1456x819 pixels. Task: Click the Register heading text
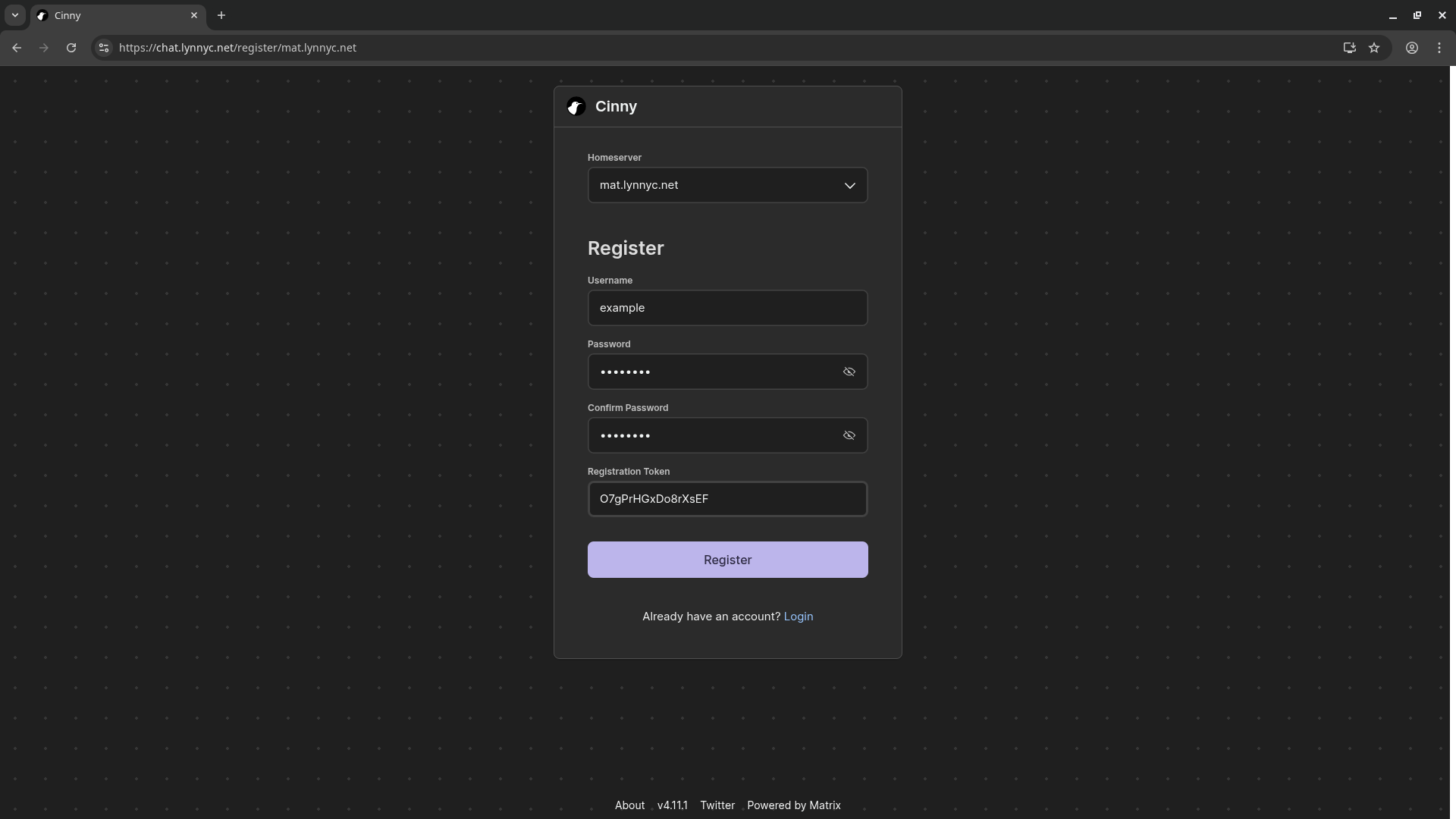pos(626,248)
